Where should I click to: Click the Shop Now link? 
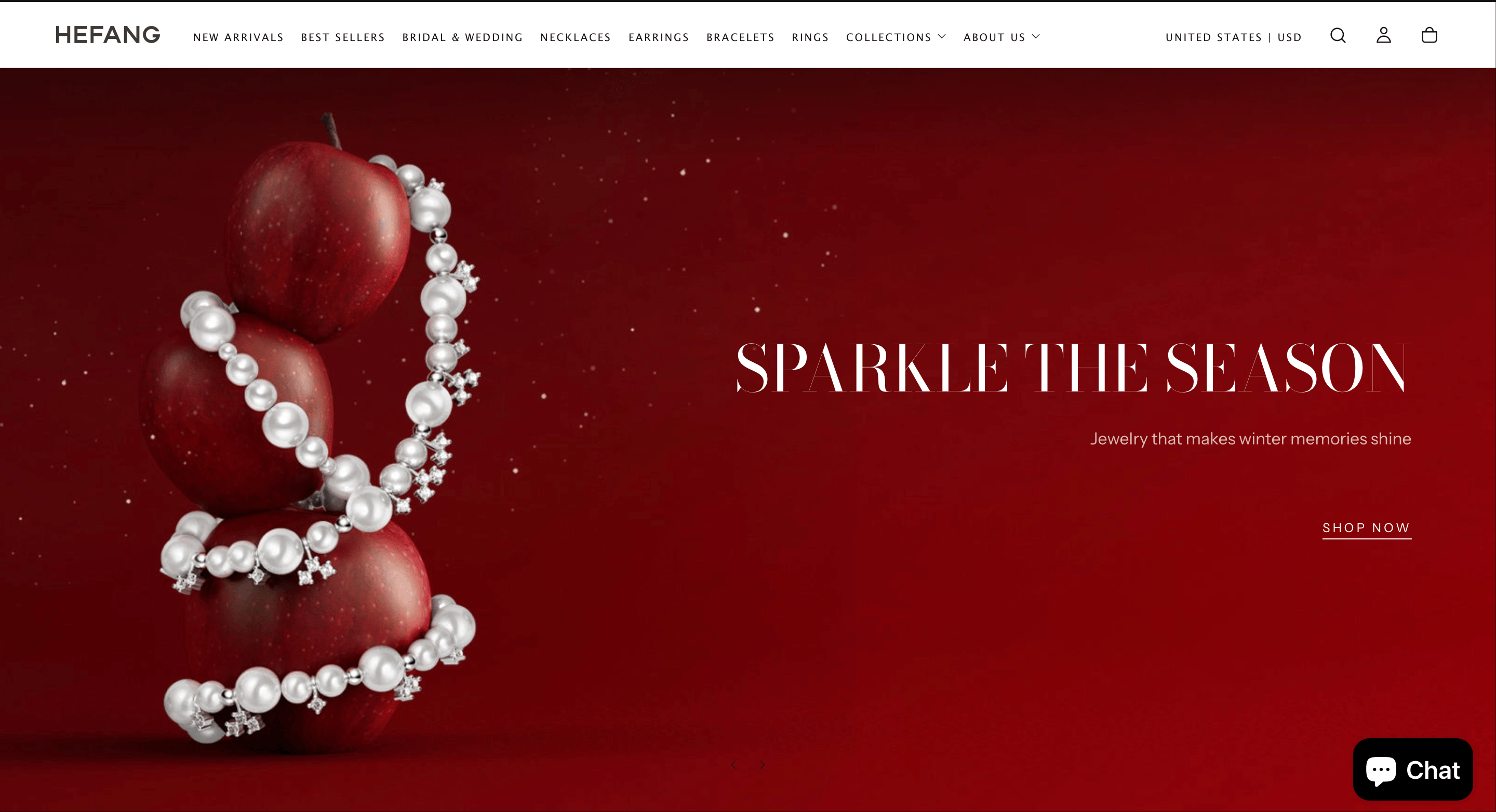pyautogui.click(x=1367, y=528)
